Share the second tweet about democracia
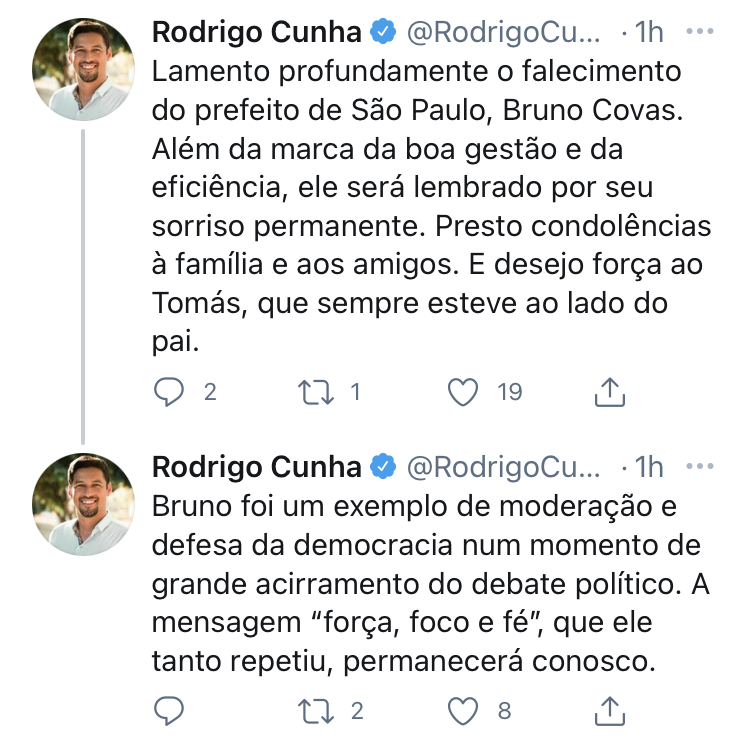 (609, 711)
